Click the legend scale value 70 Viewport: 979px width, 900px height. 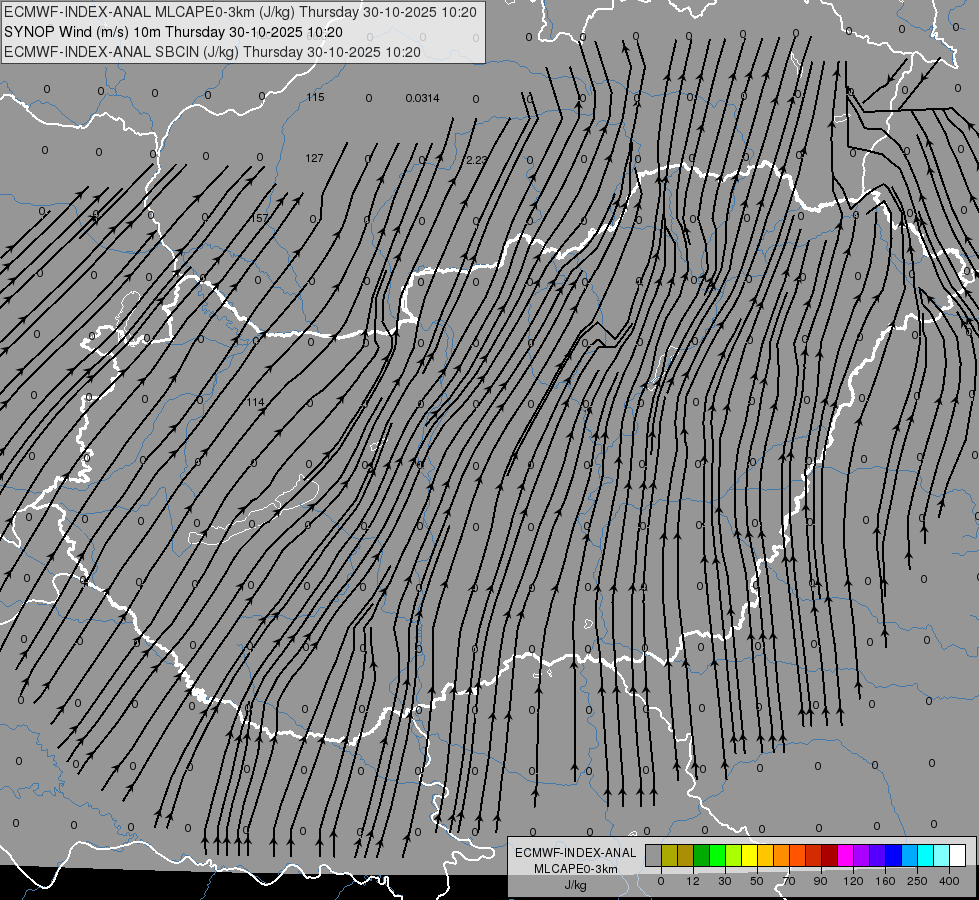(x=789, y=881)
